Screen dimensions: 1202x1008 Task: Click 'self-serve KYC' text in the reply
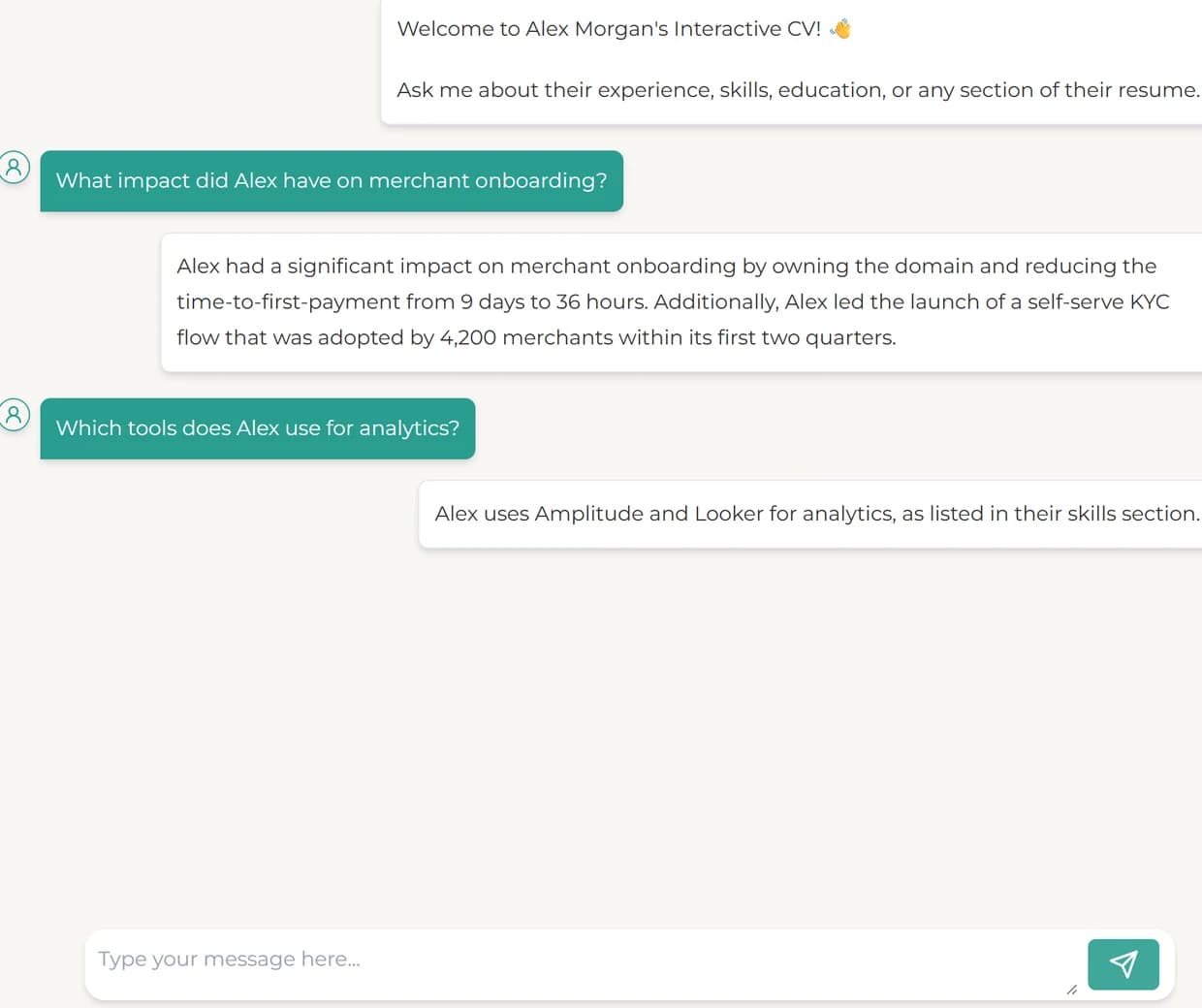click(1098, 301)
